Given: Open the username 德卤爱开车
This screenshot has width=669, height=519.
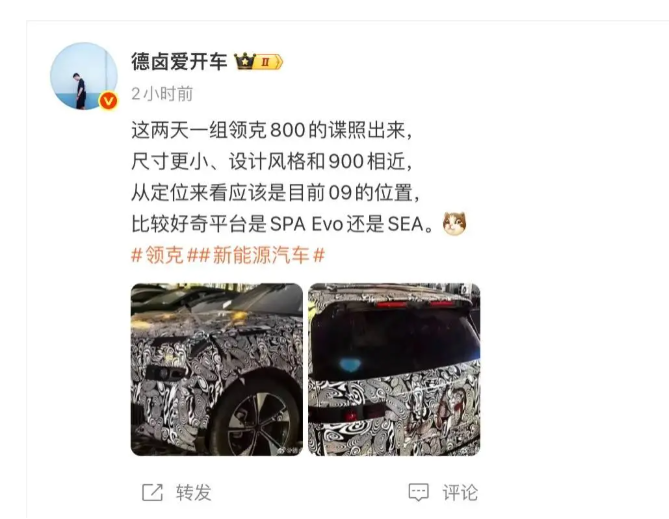Looking at the screenshot, I should pyautogui.click(x=179, y=61).
